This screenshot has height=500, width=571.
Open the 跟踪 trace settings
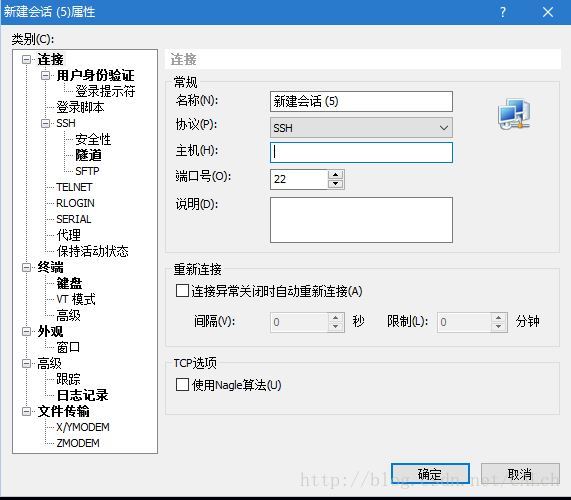[x=68, y=379]
